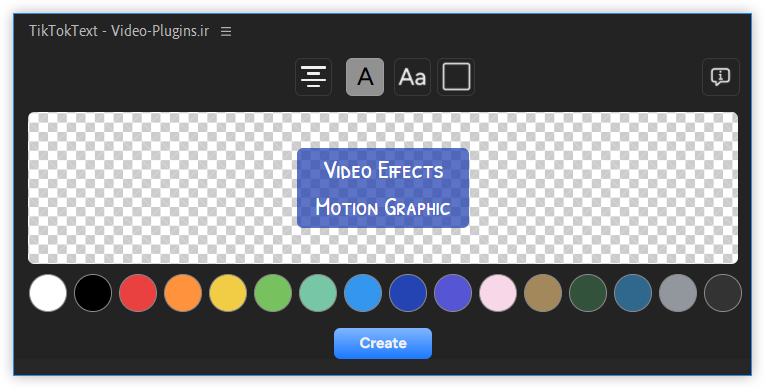Select the green color swatch
The height and width of the screenshot is (389, 765).
(273, 293)
